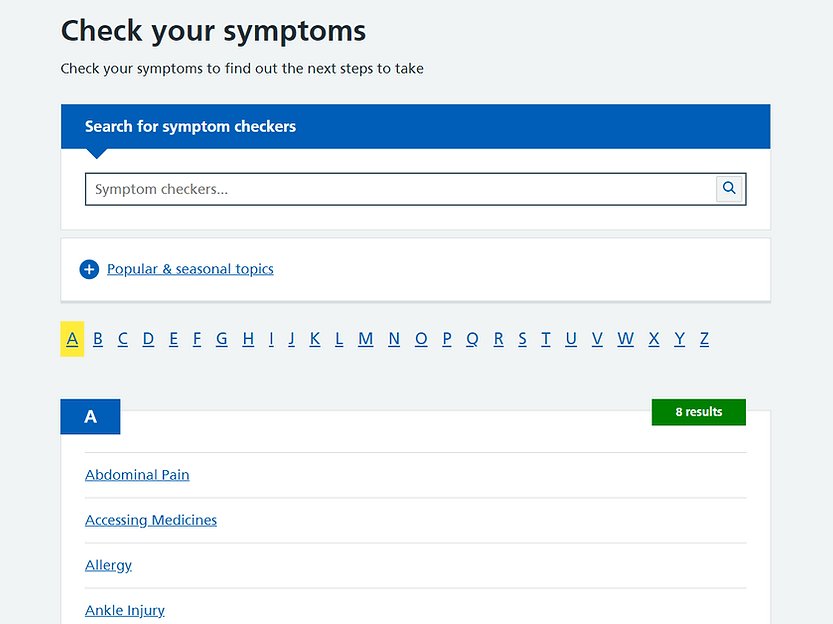Click the Search for symptom checkers header bar

point(416,126)
